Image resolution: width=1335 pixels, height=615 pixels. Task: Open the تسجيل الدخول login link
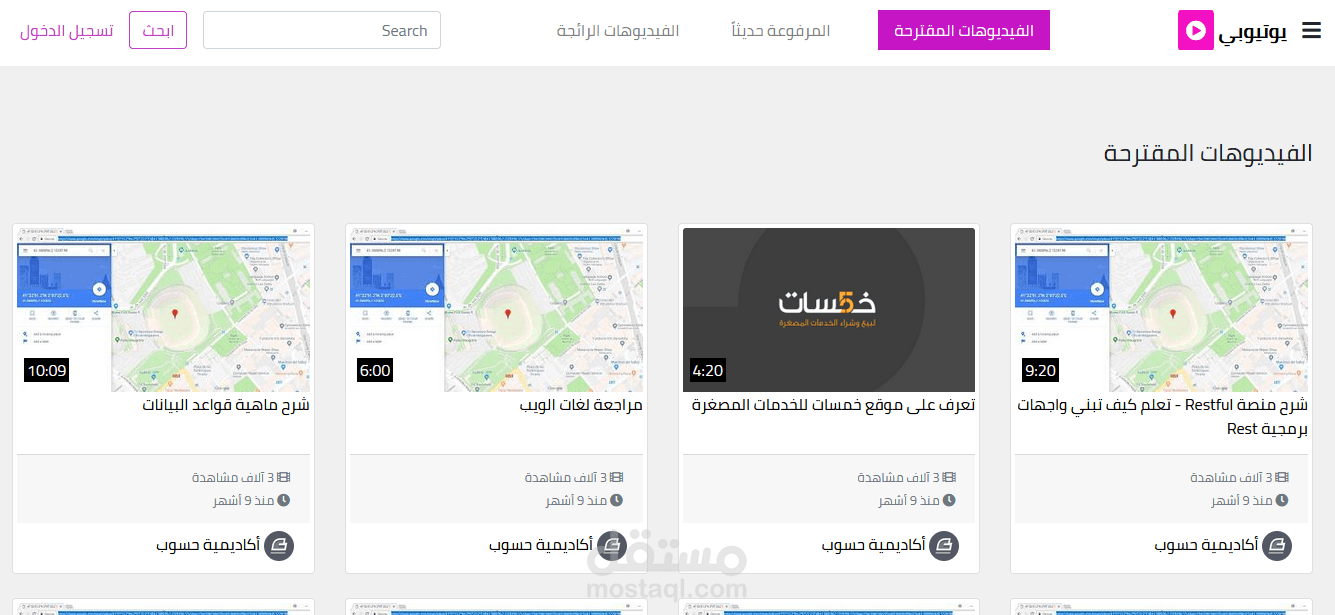coord(66,31)
